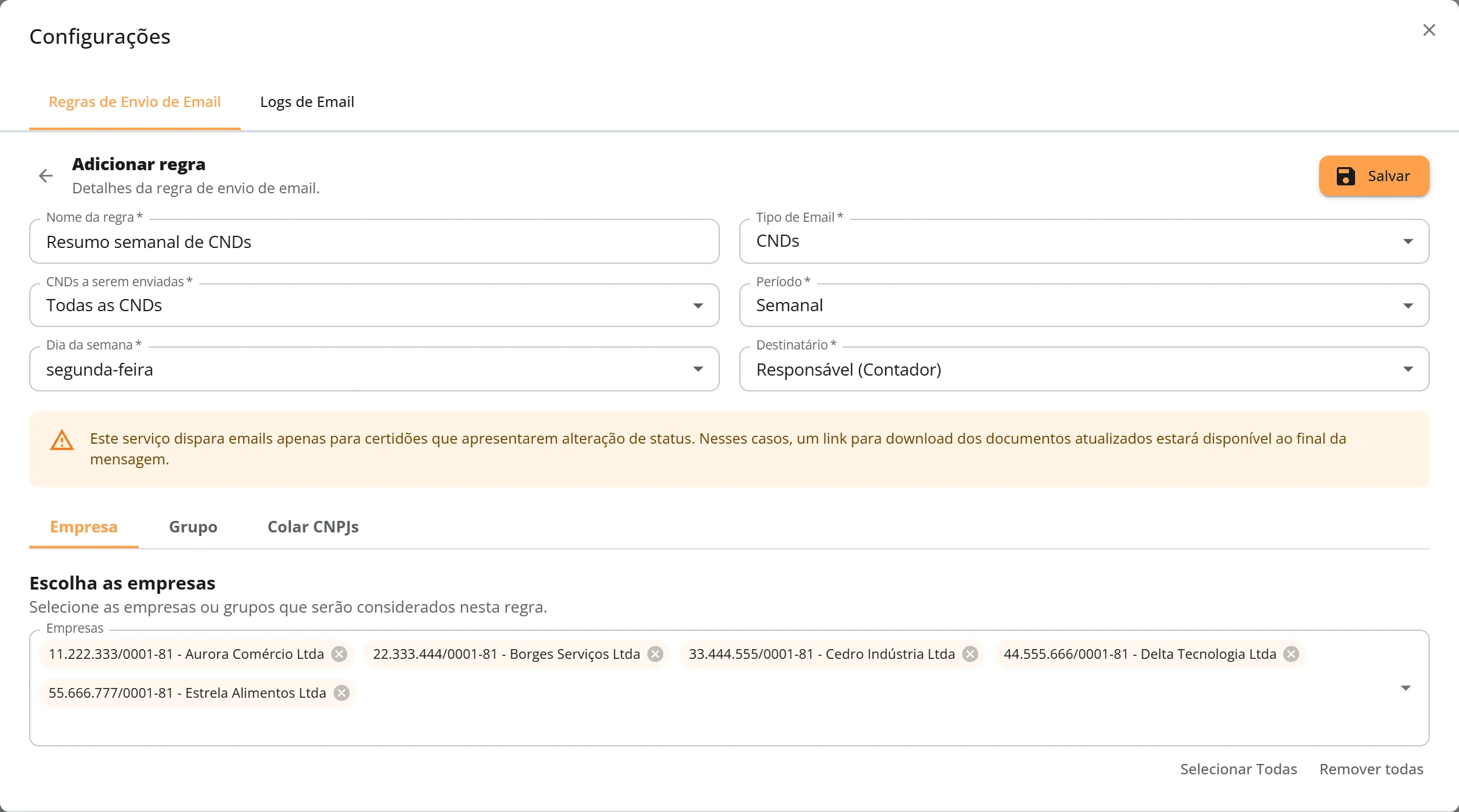The width and height of the screenshot is (1459, 812).
Task: Open the Período dropdown
Action: [x=1084, y=305]
